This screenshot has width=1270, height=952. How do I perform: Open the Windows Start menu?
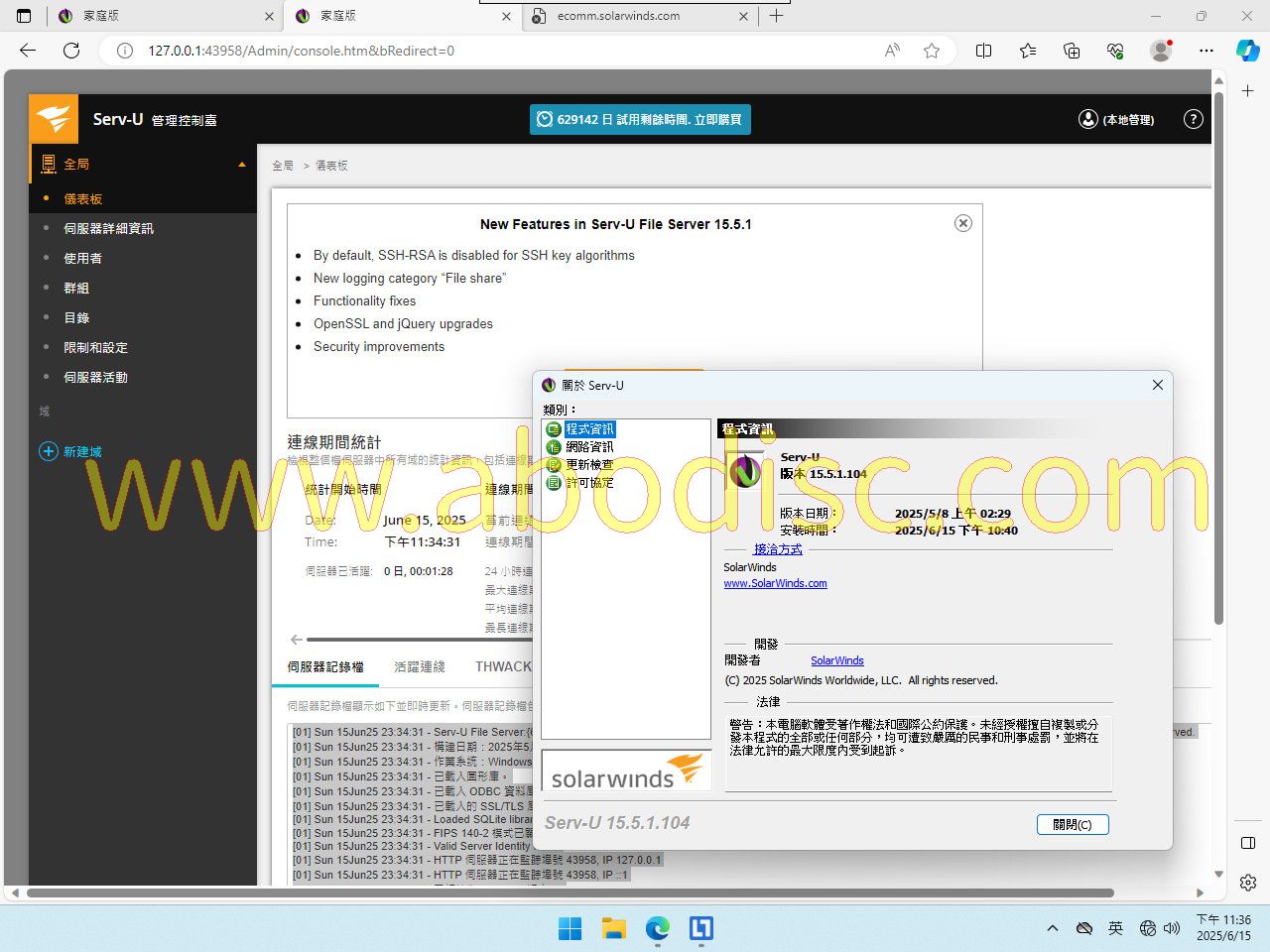[x=571, y=928]
